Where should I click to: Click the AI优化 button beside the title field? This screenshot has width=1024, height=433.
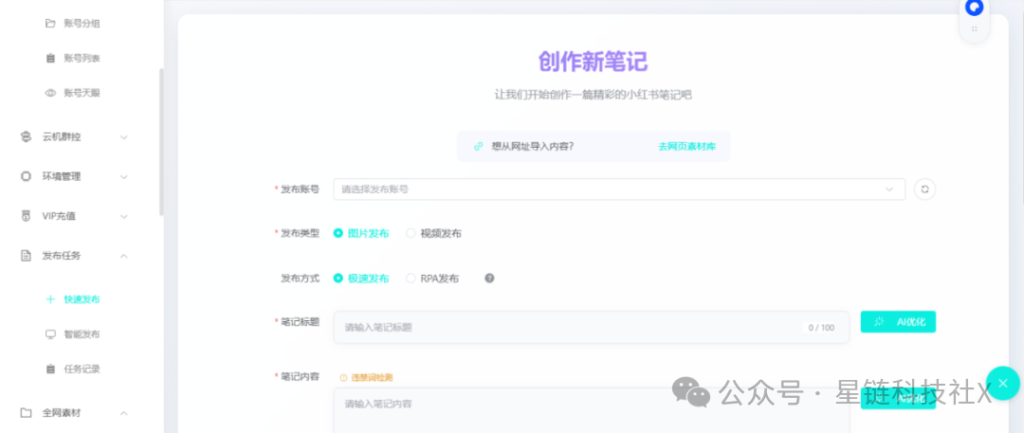(x=898, y=321)
